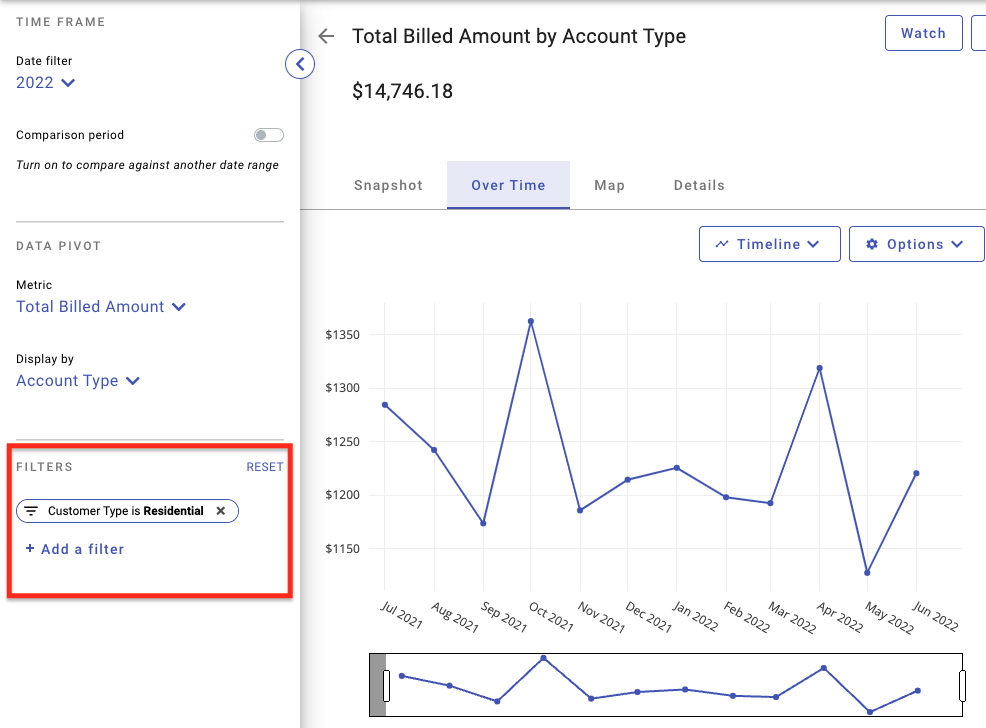986x728 pixels.
Task: Reset all filters with the RESET link
Action: pyautogui.click(x=264, y=466)
